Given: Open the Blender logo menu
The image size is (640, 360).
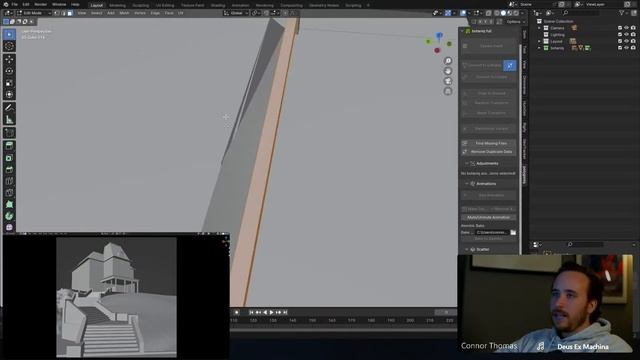Looking at the screenshot, I should (x=6, y=4).
